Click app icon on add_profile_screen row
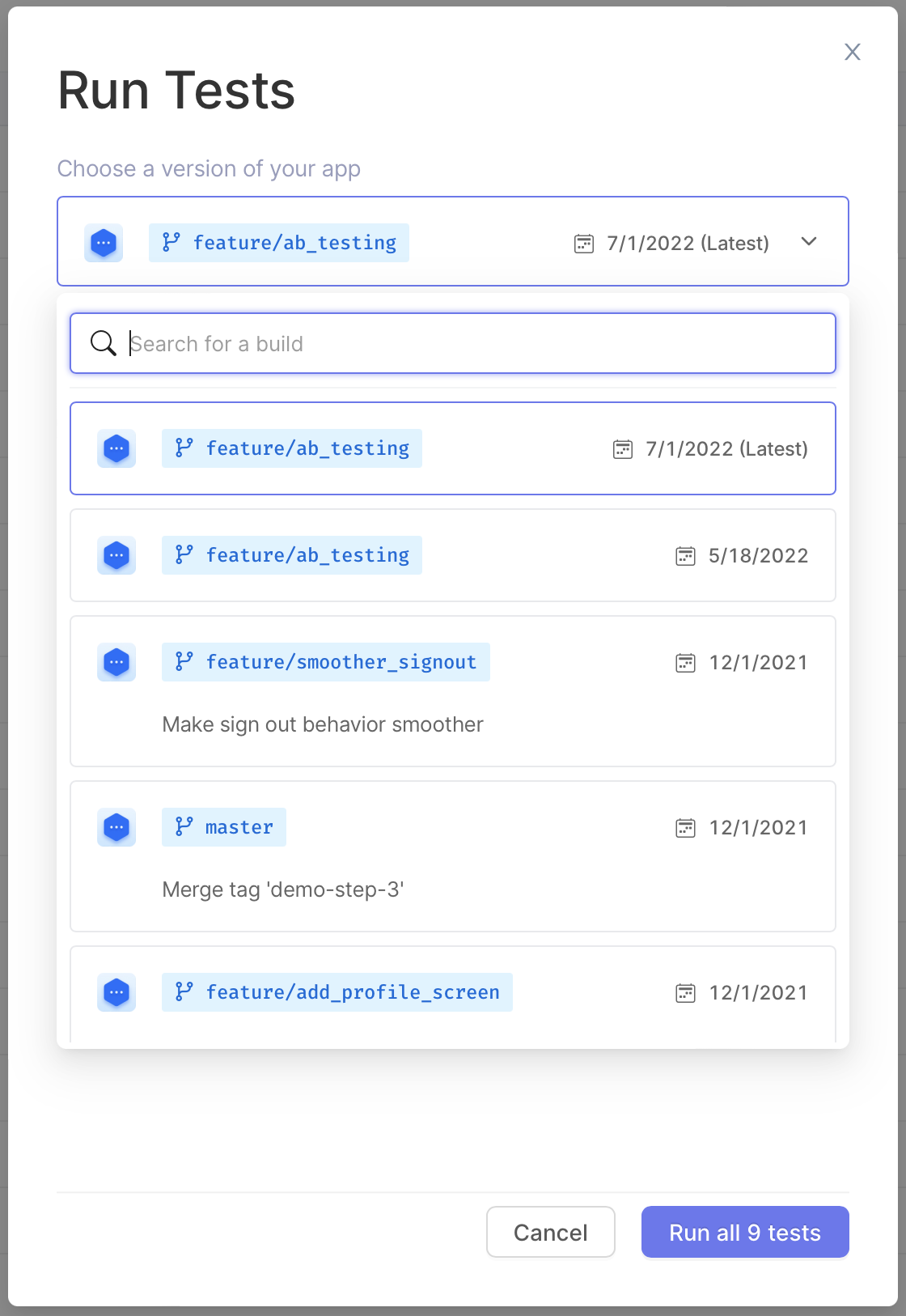This screenshot has width=906, height=1316. coord(116,992)
